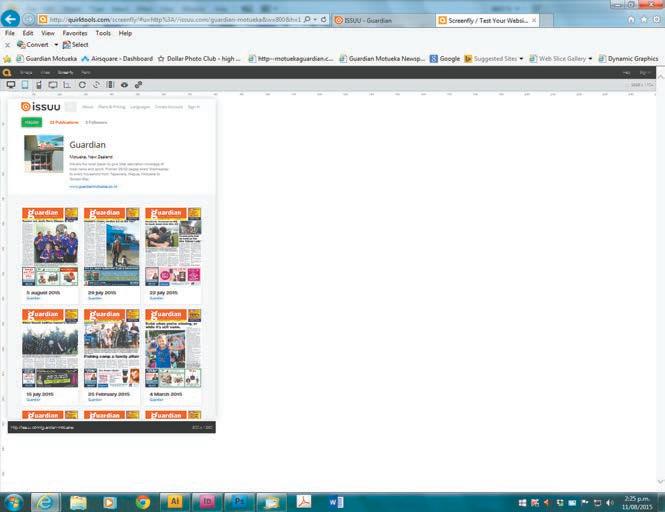Select the desktop monitor device icon
Viewport: 665px width, 512px height.
pyautogui.click(x=11, y=85)
